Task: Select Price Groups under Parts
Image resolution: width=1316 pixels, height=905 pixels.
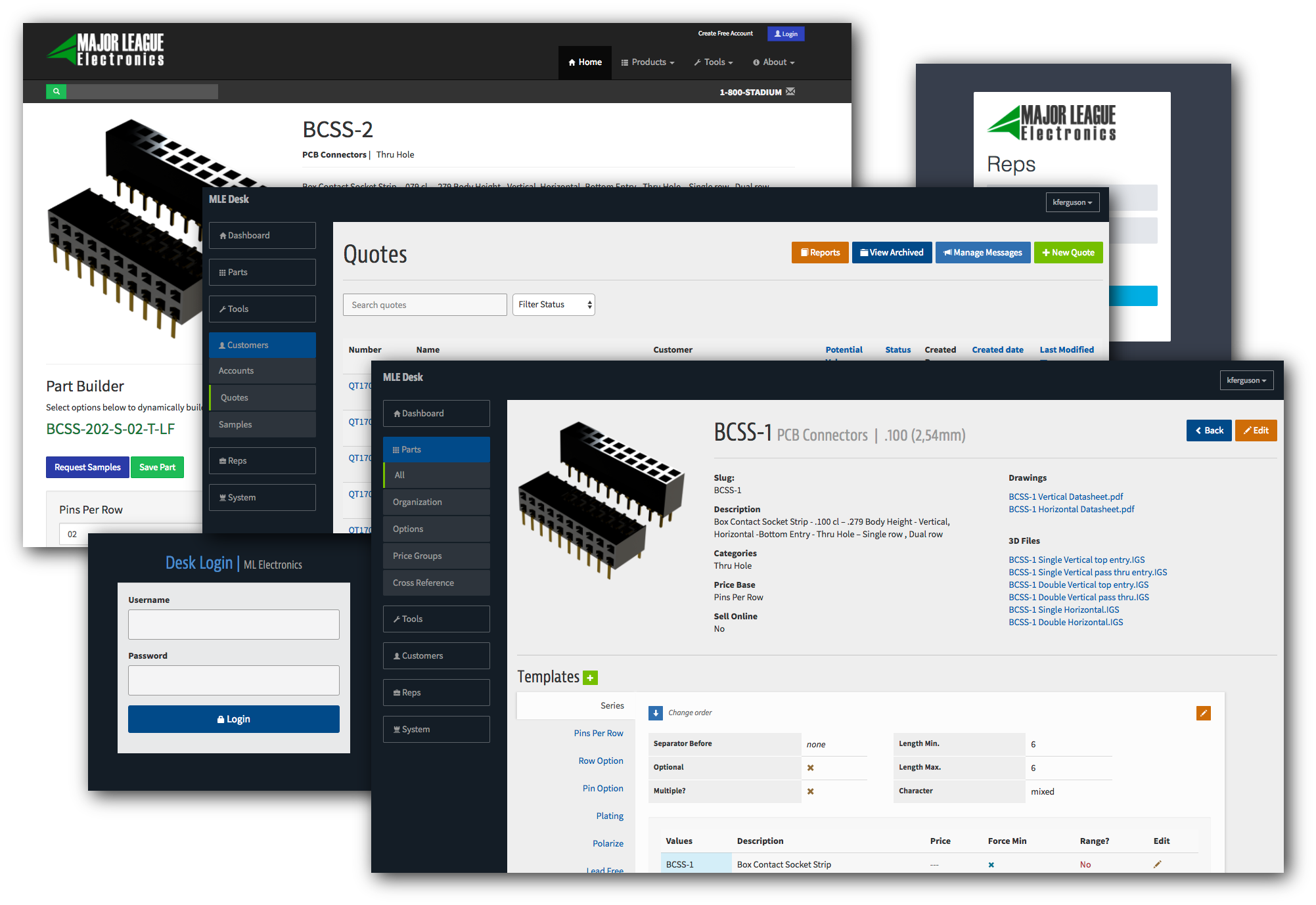Action: tap(436, 556)
